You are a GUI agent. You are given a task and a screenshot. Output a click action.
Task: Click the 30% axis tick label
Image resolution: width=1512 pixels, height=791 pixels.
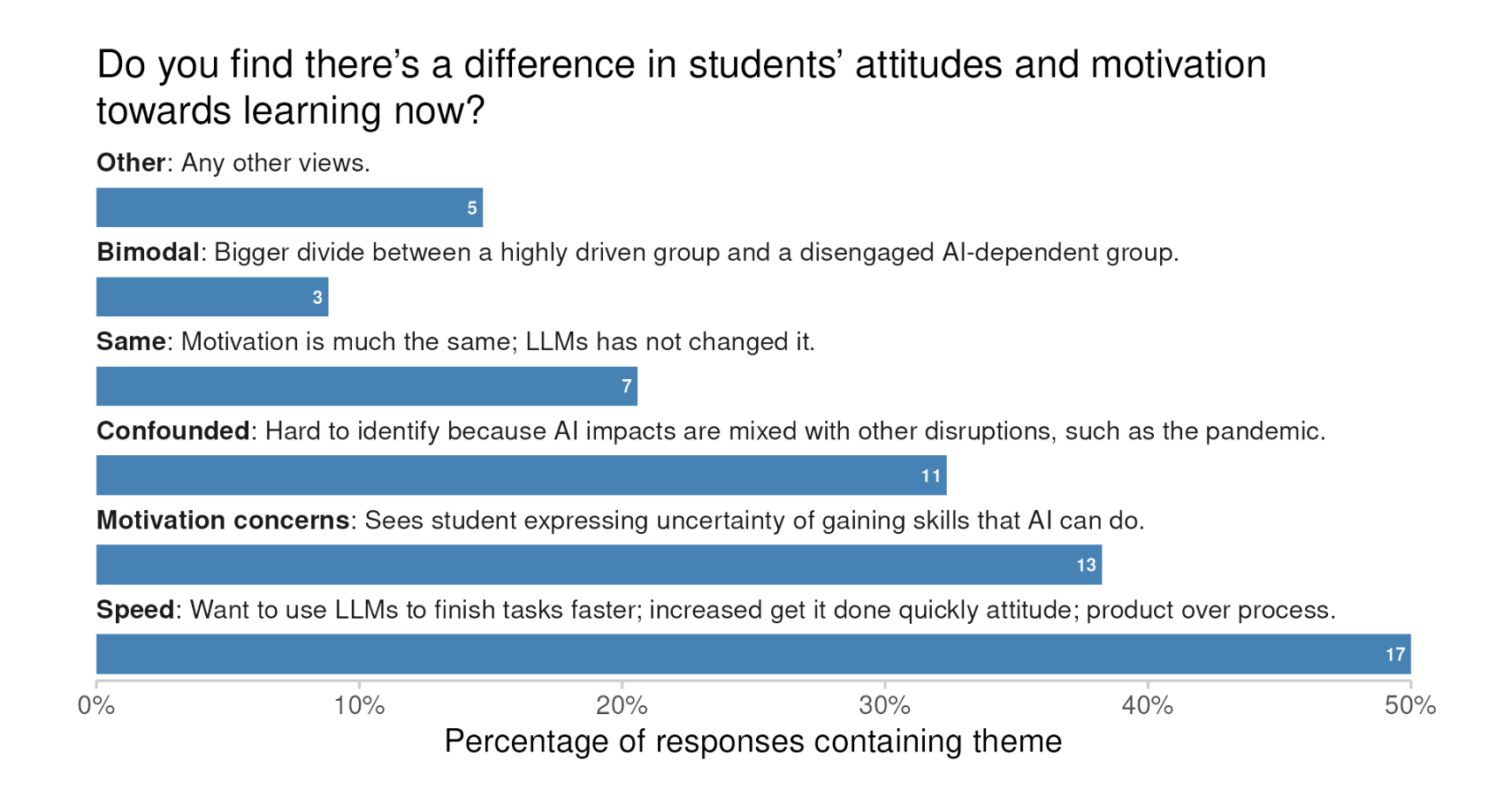click(x=884, y=706)
